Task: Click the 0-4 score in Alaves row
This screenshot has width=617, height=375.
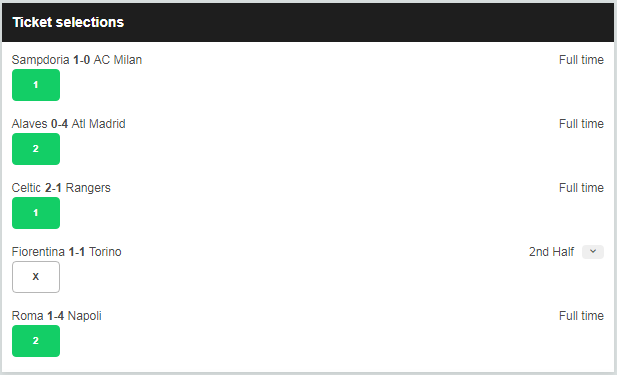Action: pos(59,124)
